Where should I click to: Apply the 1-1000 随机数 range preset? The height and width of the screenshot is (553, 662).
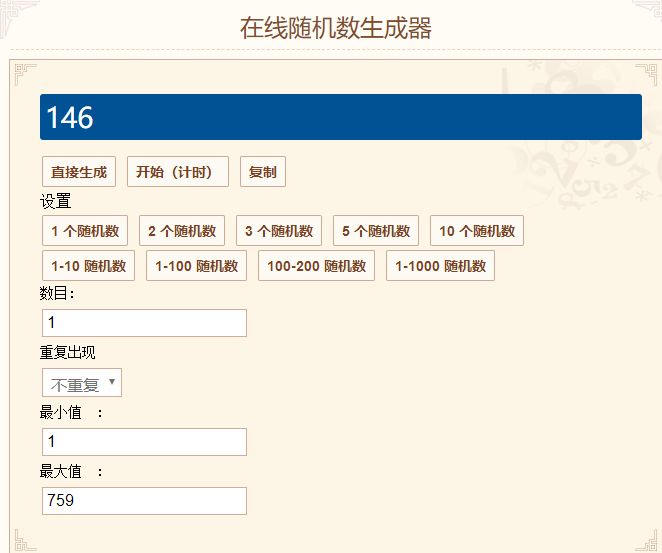440,266
